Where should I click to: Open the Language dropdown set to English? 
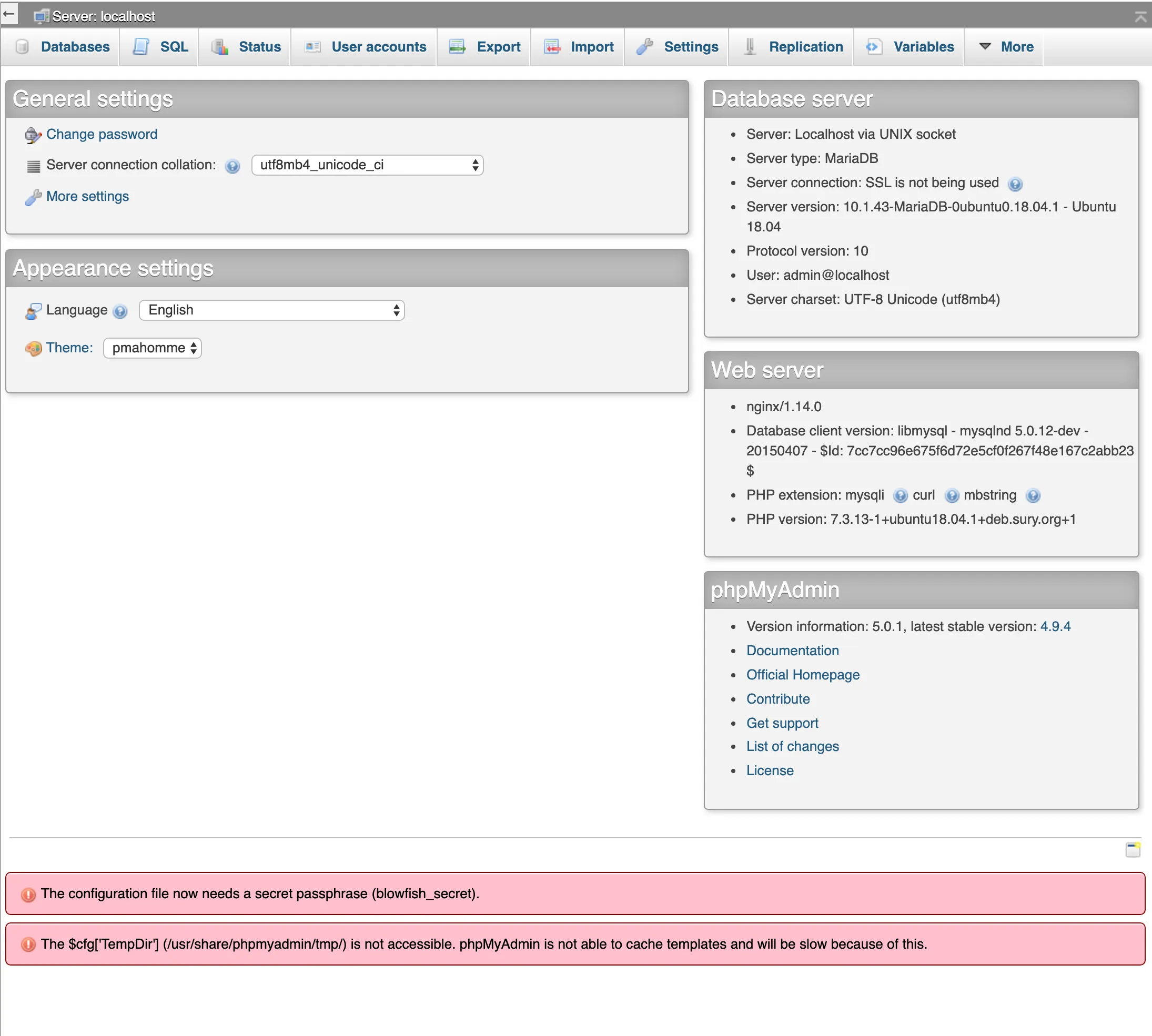(x=271, y=310)
